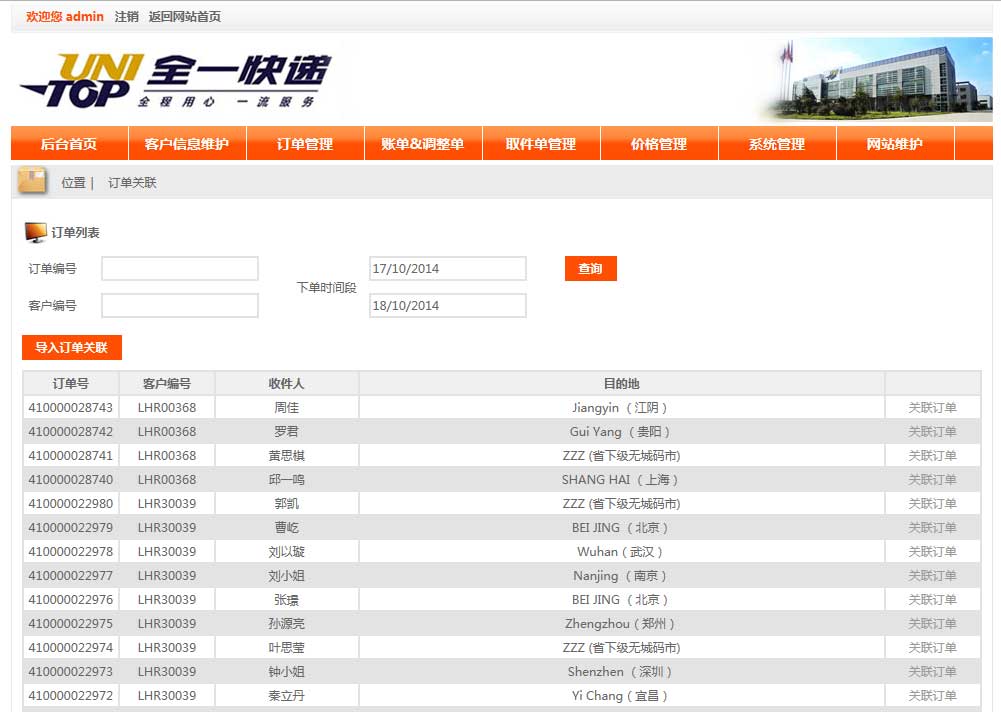The height and width of the screenshot is (712, 1001).
Task: Go to 客户信息维护 menu
Action: tap(187, 144)
